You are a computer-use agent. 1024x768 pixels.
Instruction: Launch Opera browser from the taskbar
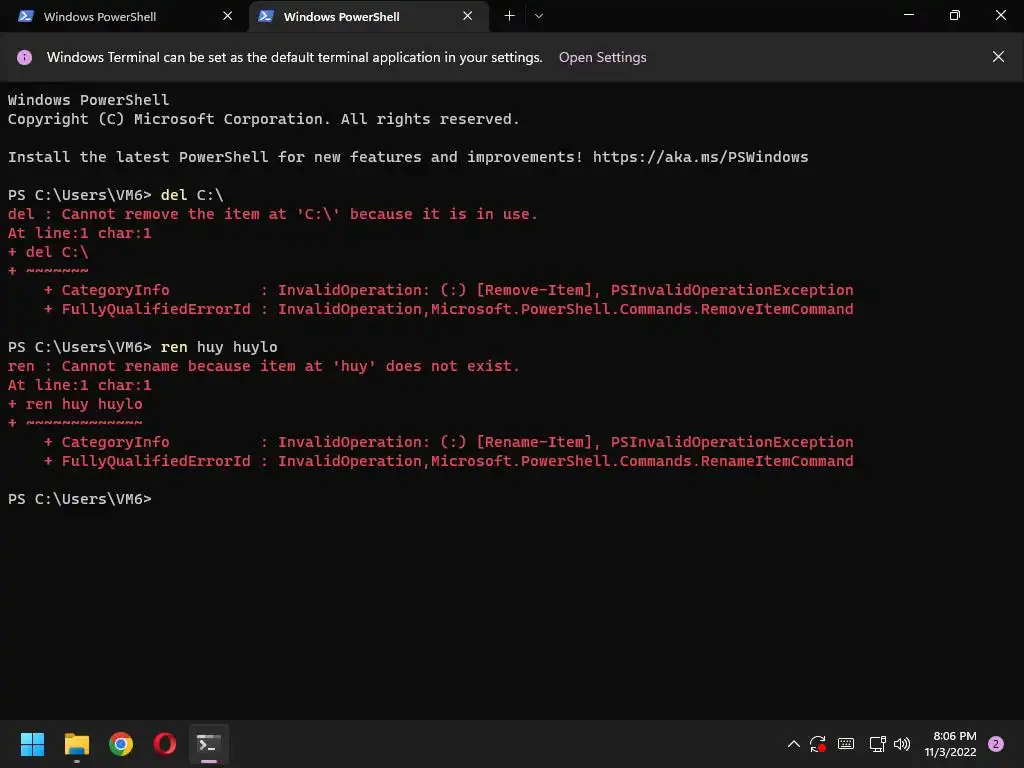pos(165,744)
